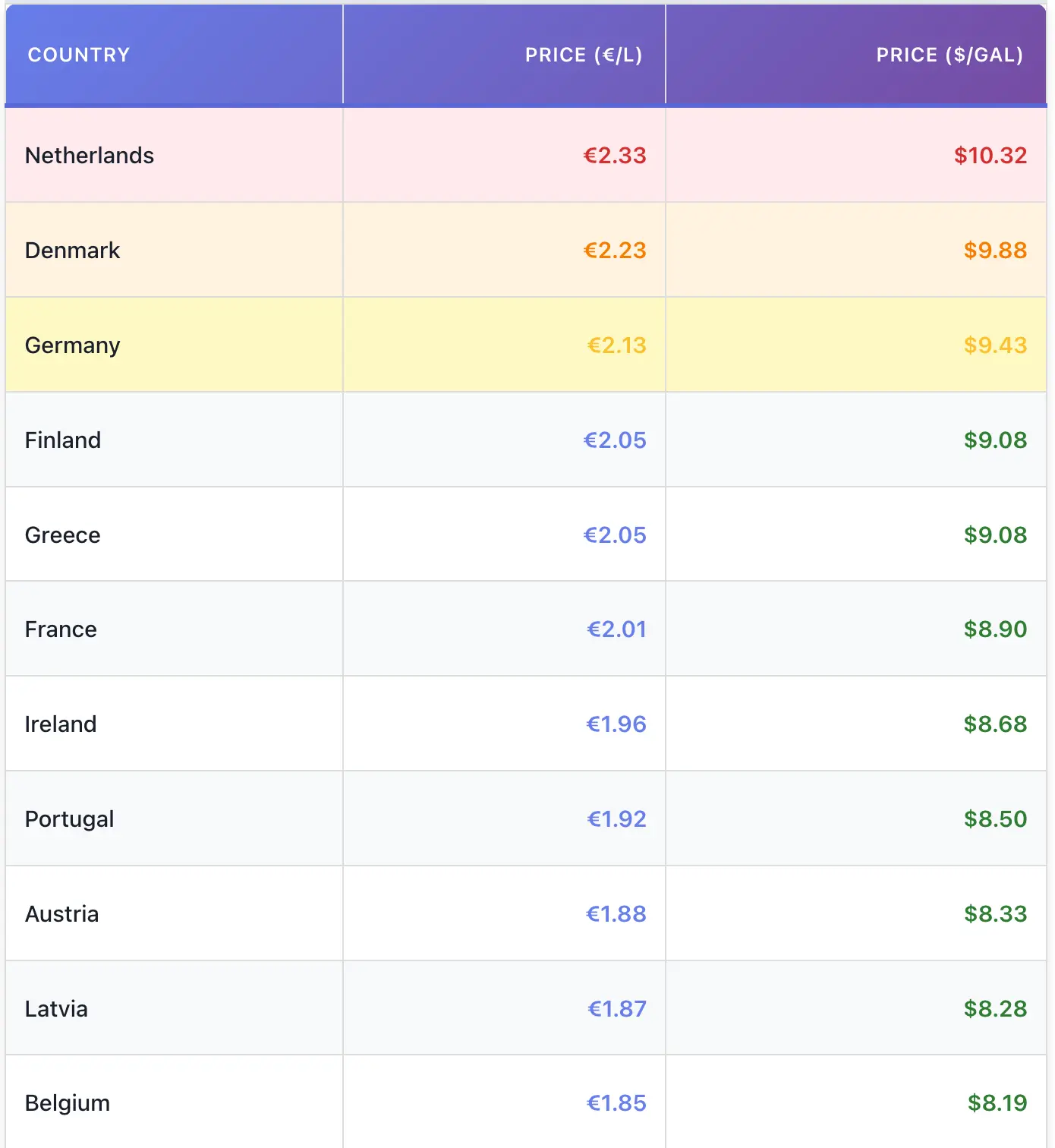Select the Denmark row name
1055x1148 pixels.
click(73, 251)
